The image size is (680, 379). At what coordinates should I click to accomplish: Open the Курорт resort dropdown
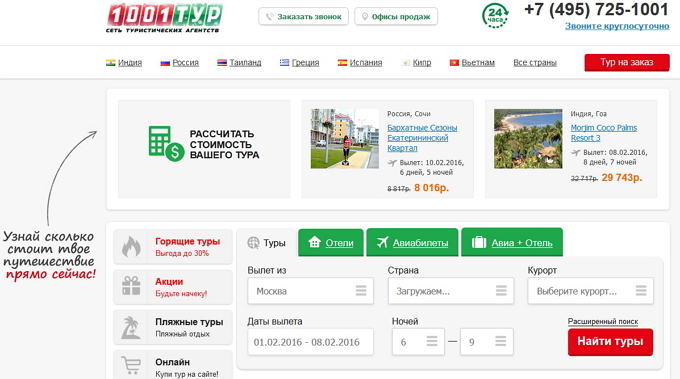point(590,291)
